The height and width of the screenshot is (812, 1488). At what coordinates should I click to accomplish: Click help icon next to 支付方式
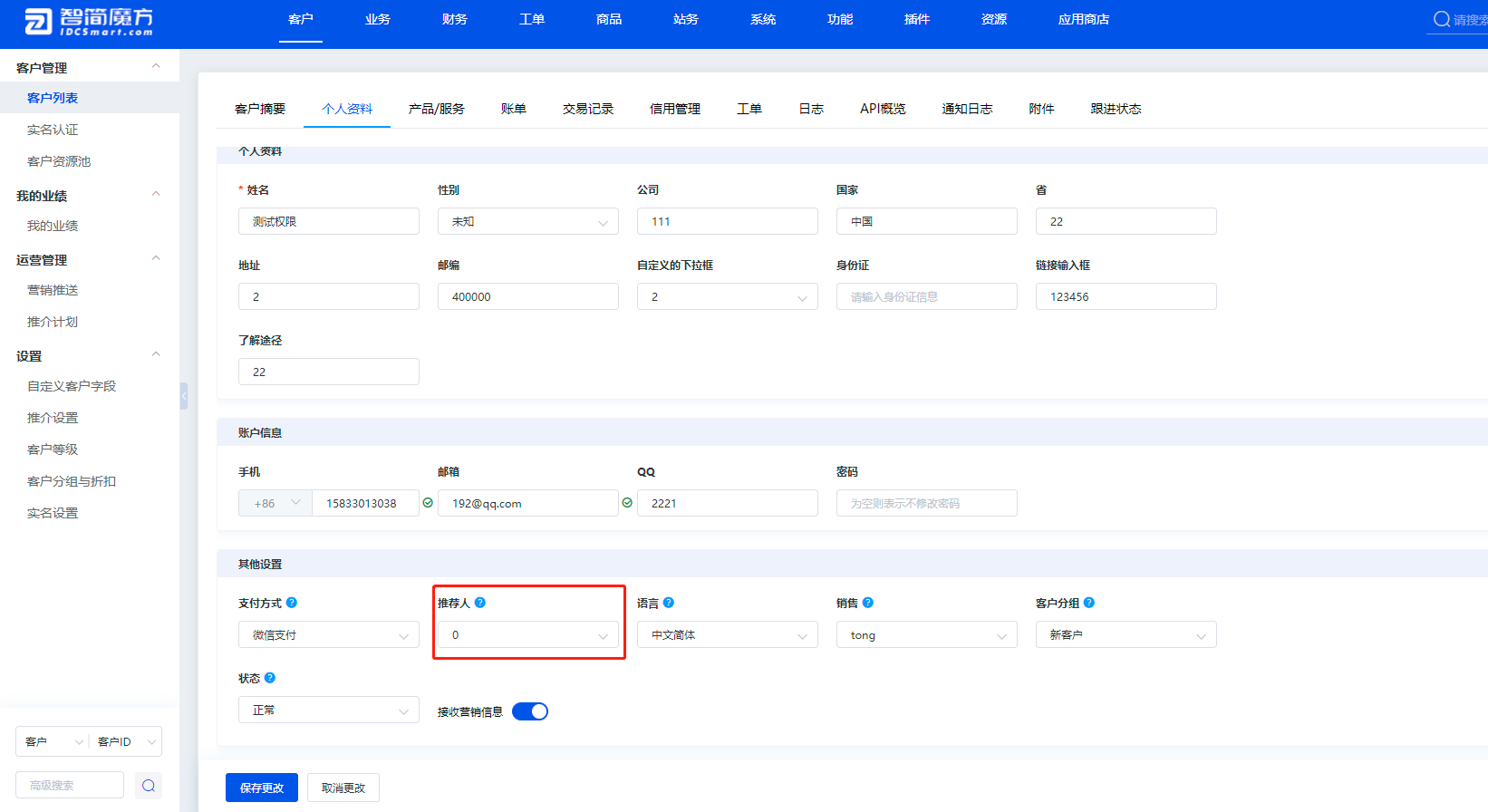tap(292, 603)
